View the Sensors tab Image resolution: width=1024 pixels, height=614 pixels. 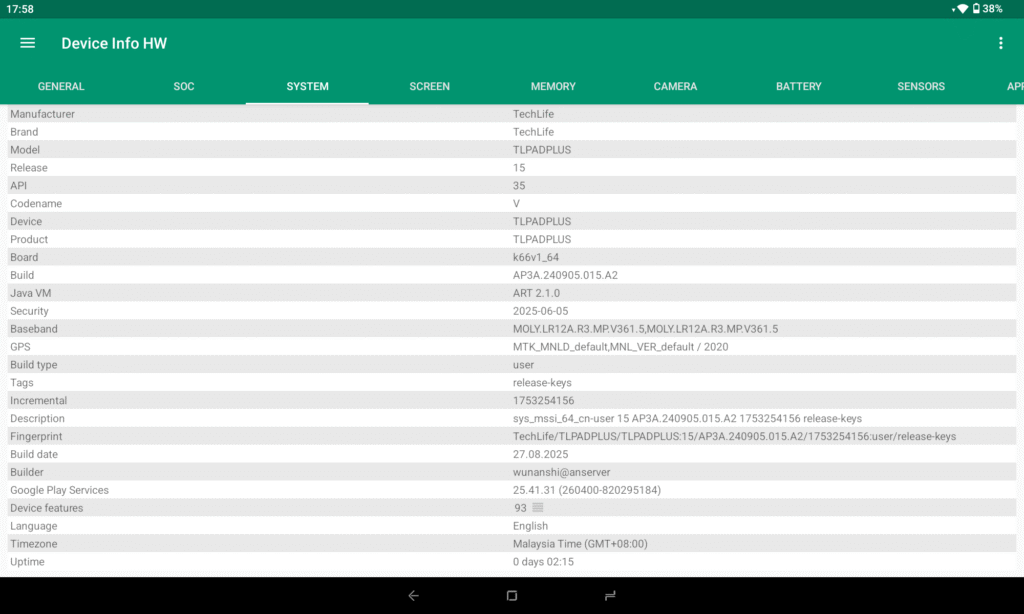[921, 87]
